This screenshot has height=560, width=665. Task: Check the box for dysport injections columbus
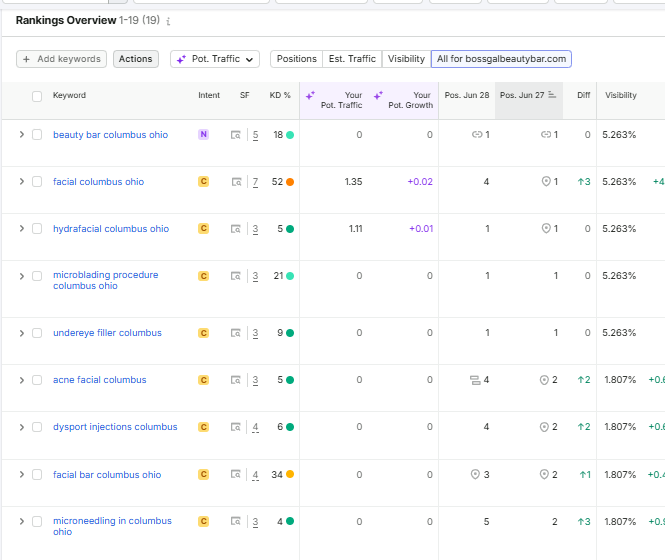37,427
